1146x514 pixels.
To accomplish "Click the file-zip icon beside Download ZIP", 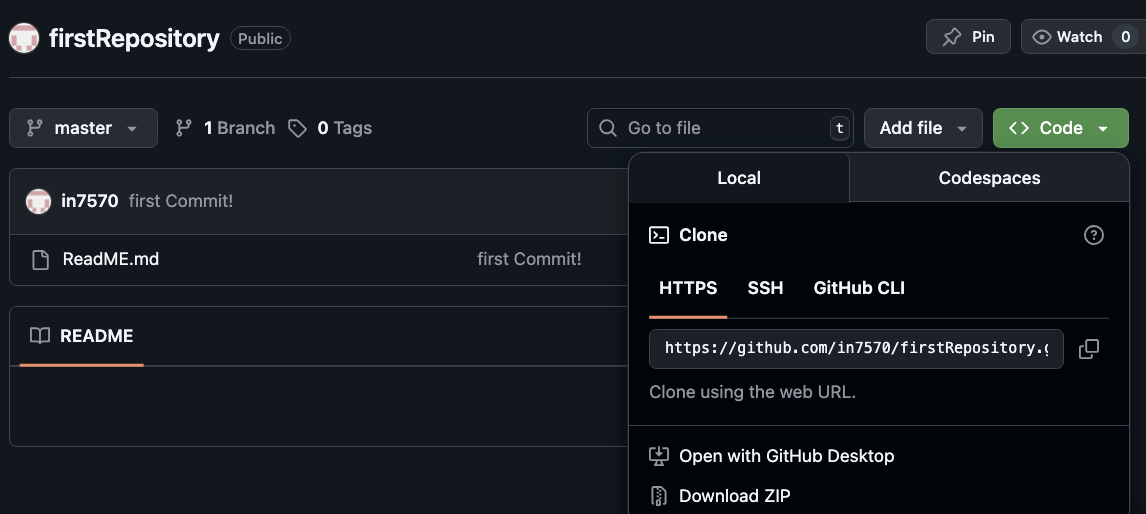I will [659, 496].
